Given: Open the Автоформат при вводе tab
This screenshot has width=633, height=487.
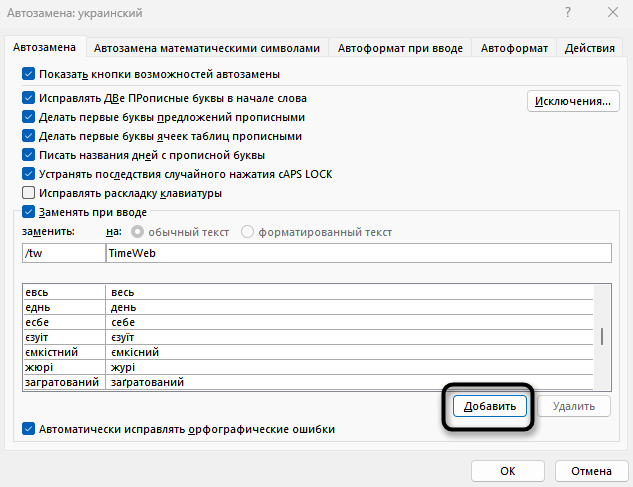Looking at the screenshot, I should click(x=400, y=48).
